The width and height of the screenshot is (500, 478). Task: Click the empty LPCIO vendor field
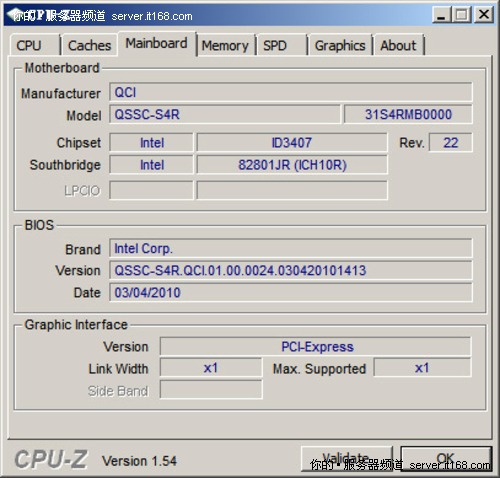point(151,190)
